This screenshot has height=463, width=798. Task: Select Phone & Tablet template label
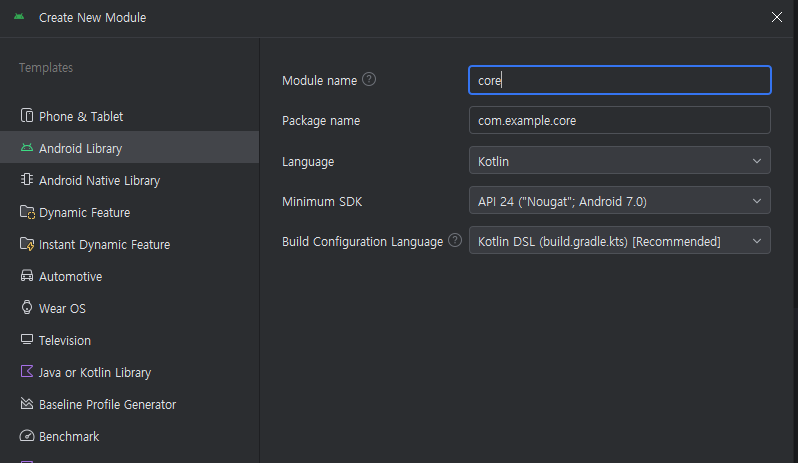(81, 117)
